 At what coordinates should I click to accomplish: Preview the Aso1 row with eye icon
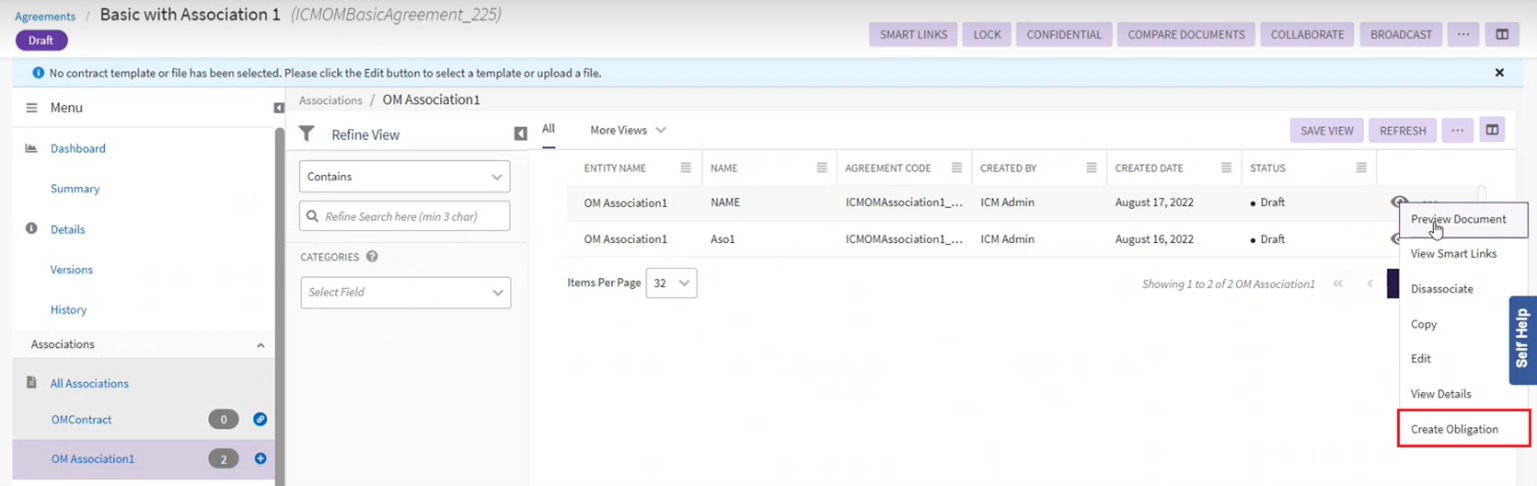click(x=1393, y=239)
